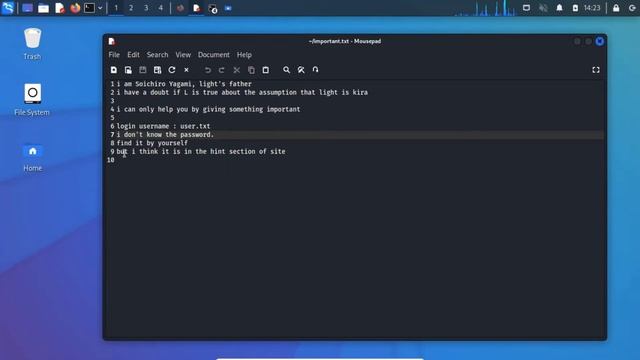This screenshot has width=640, height=360.
Task: Open the Kali applications menu
Action: coord(8,8)
